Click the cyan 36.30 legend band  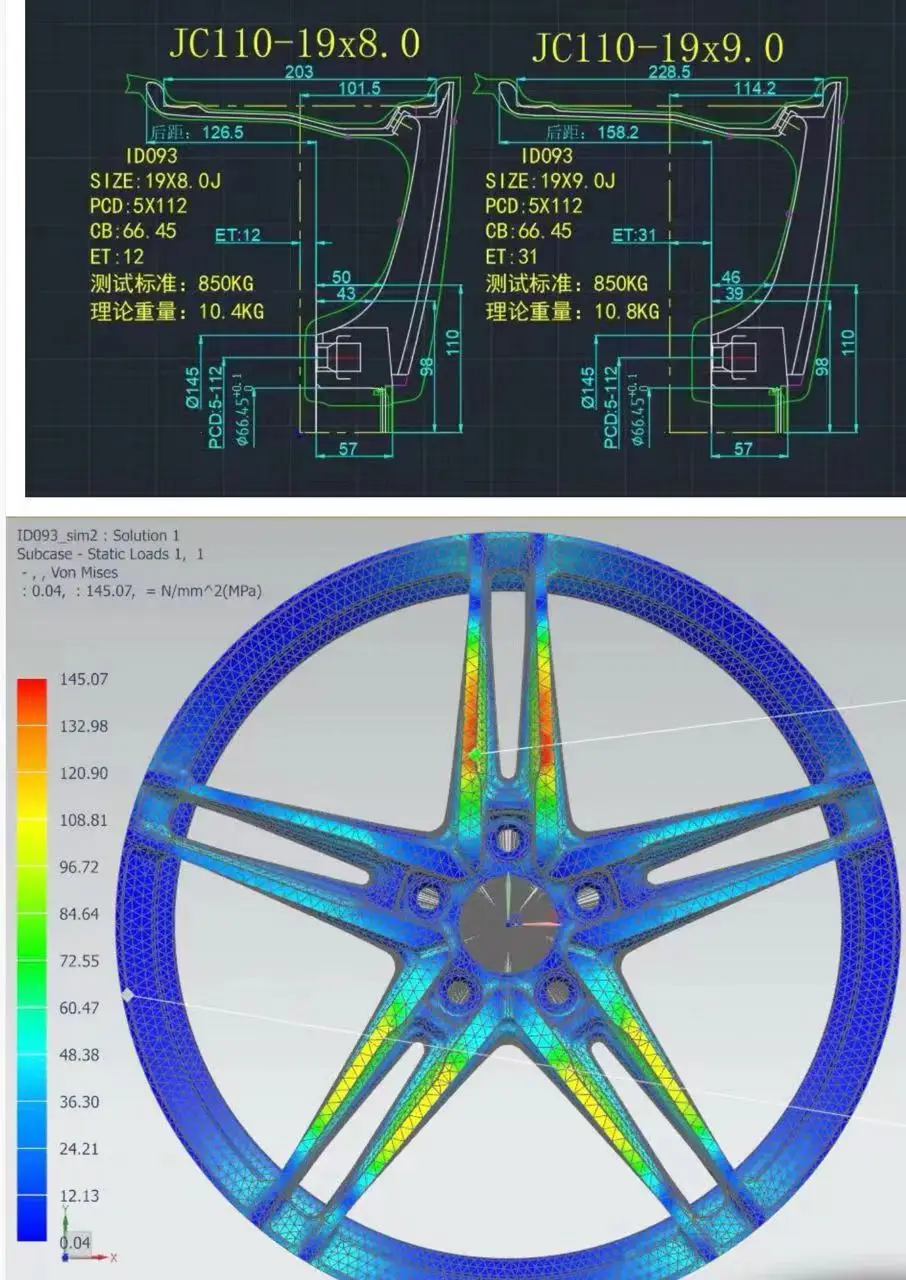tap(30, 1090)
